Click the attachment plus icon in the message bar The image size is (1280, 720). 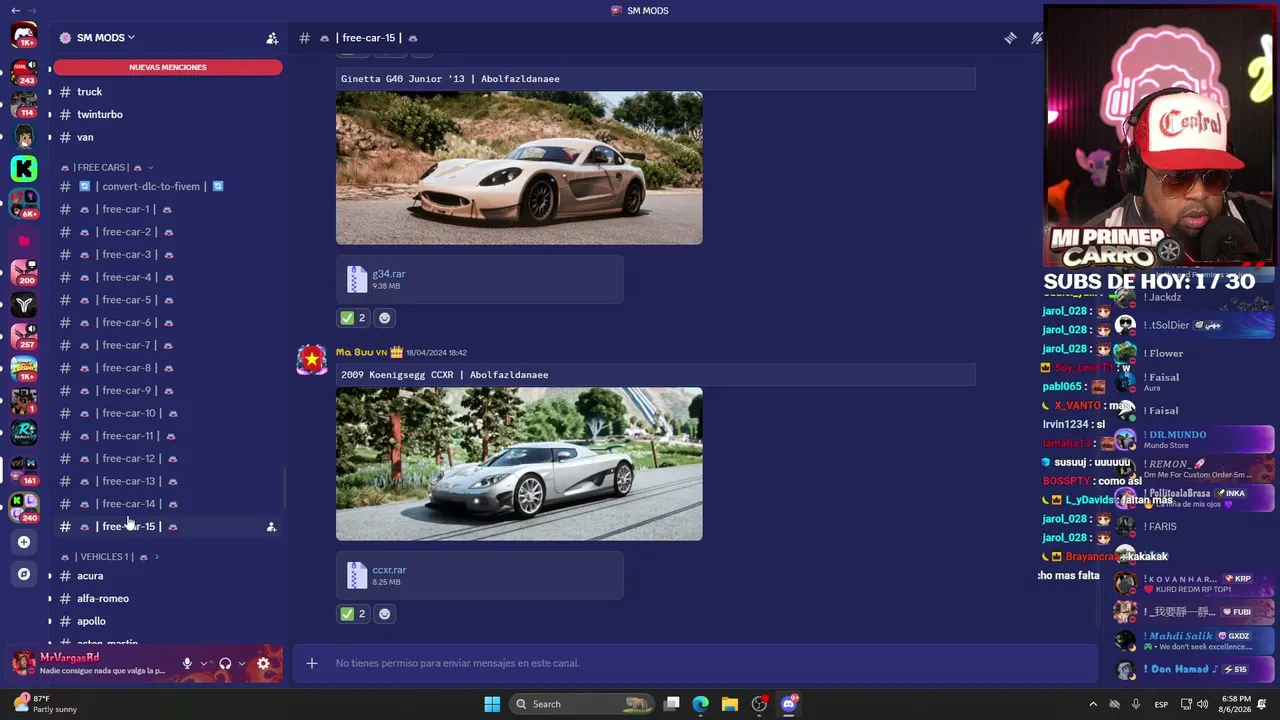pos(312,663)
